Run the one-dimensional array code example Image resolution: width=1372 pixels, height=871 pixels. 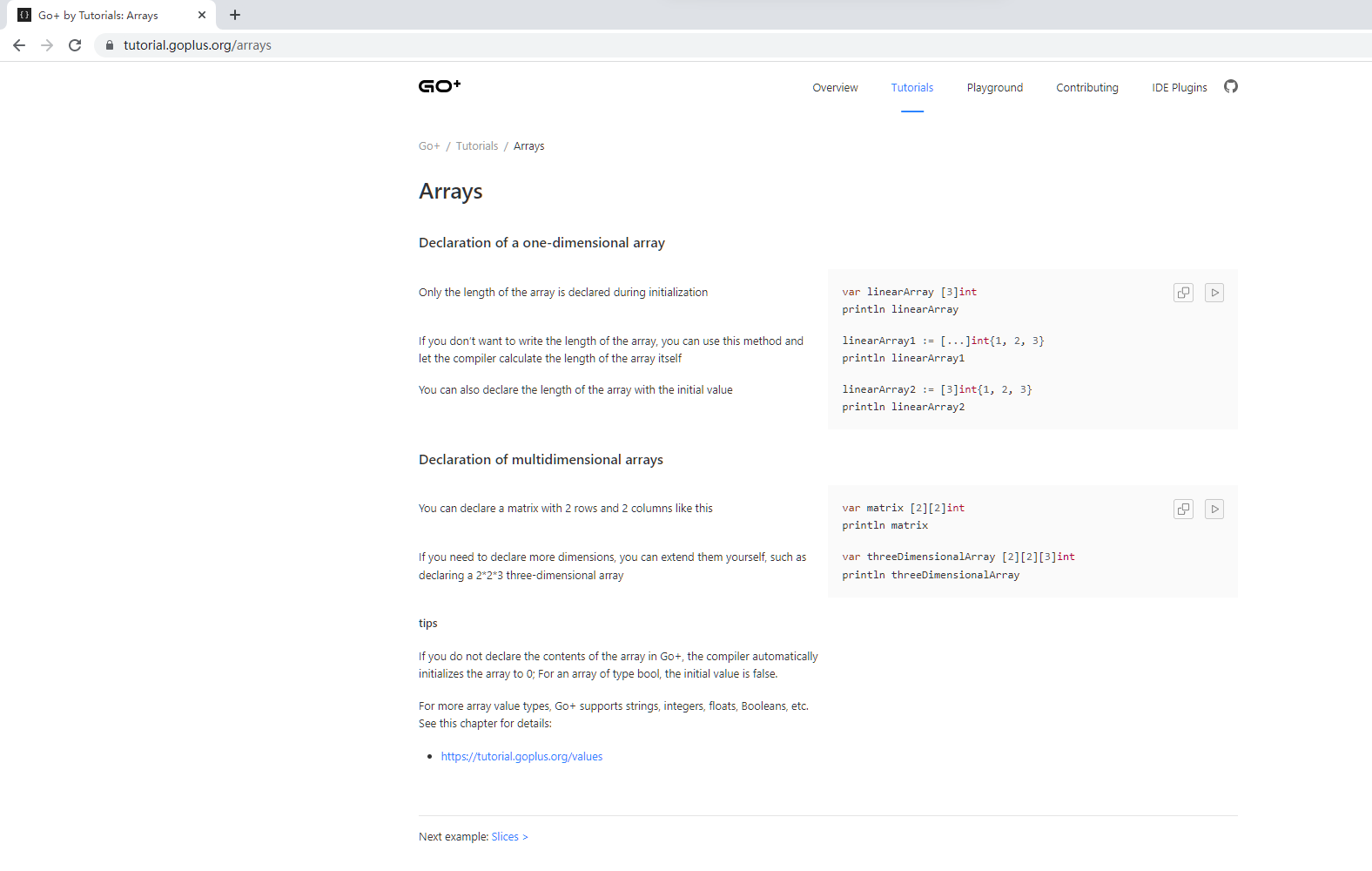pyautogui.click(x=1214, y=293)
